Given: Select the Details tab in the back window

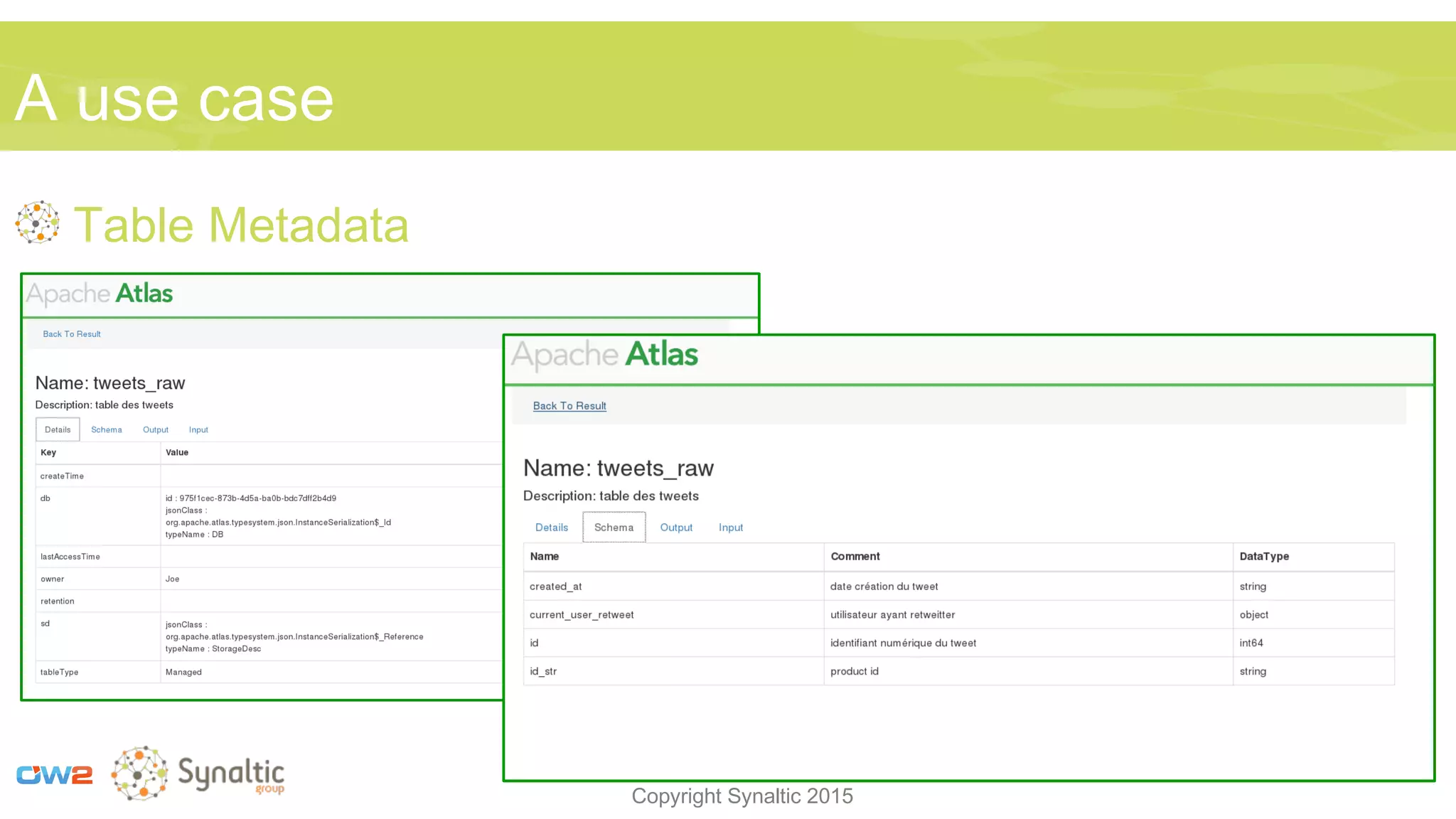Looking at the screenshot, I should tap(58, 429).
